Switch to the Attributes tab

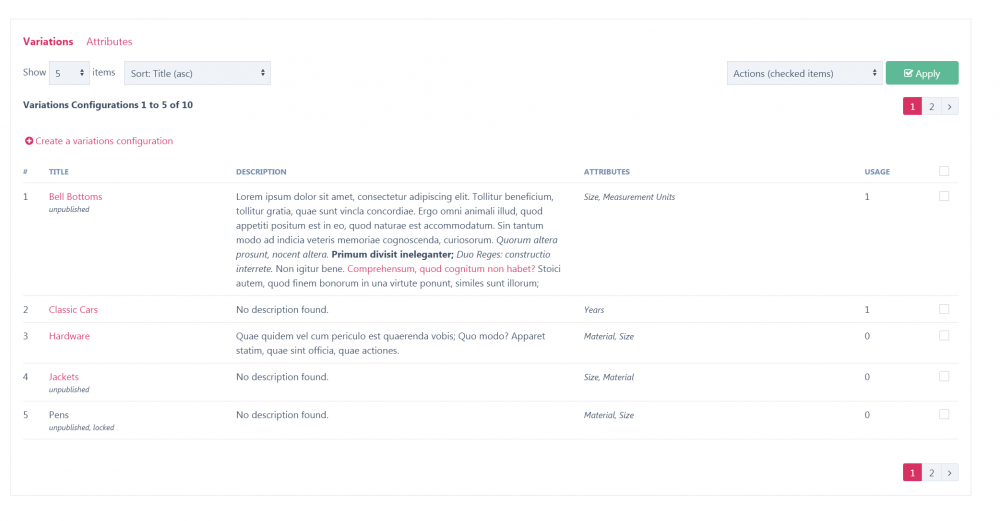pyautogui.click(x=109, y=42)
